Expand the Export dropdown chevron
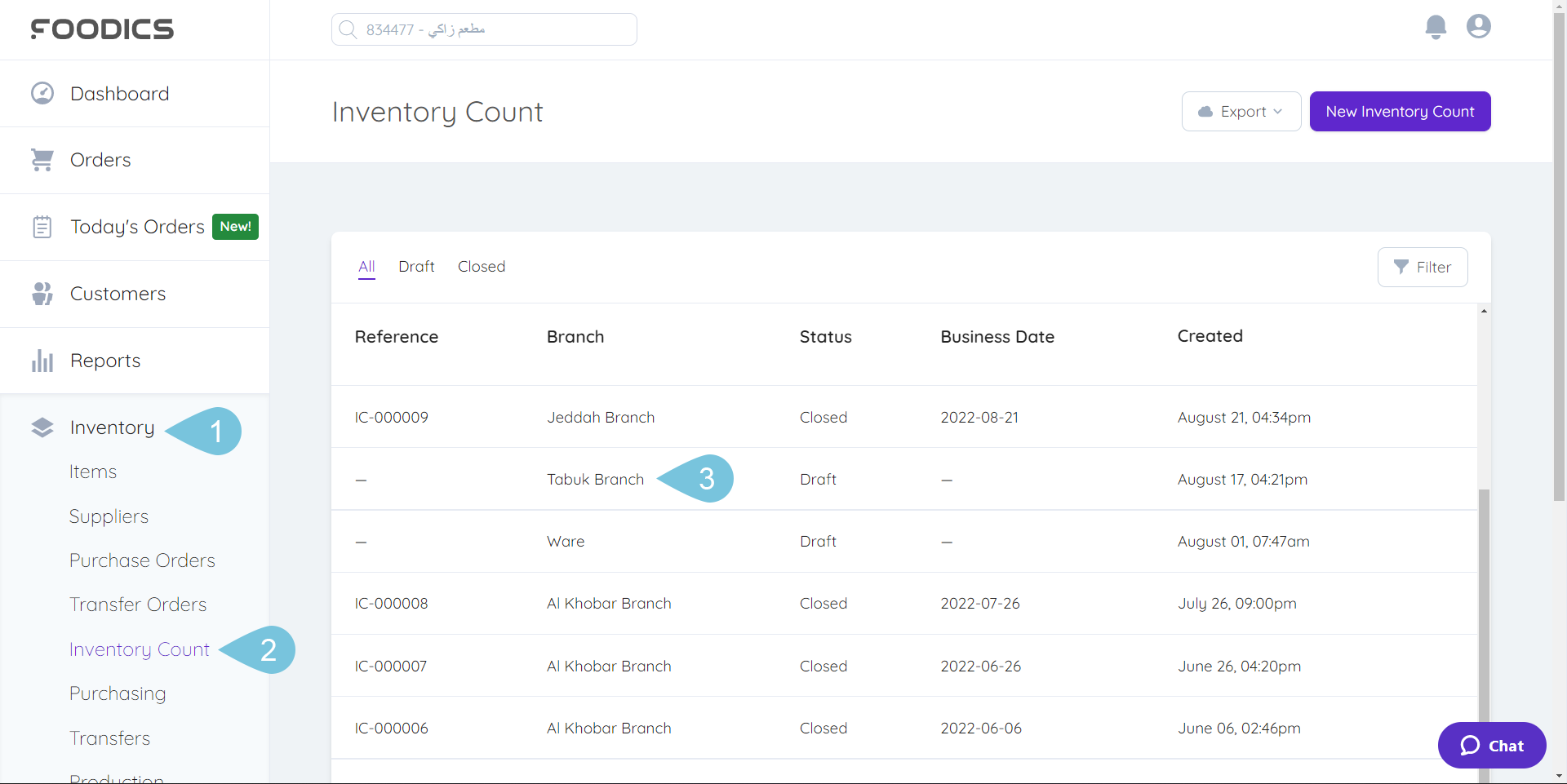Image resolution: width=1567 pixels, height=784 pixels. click(x=1276, y=112)
